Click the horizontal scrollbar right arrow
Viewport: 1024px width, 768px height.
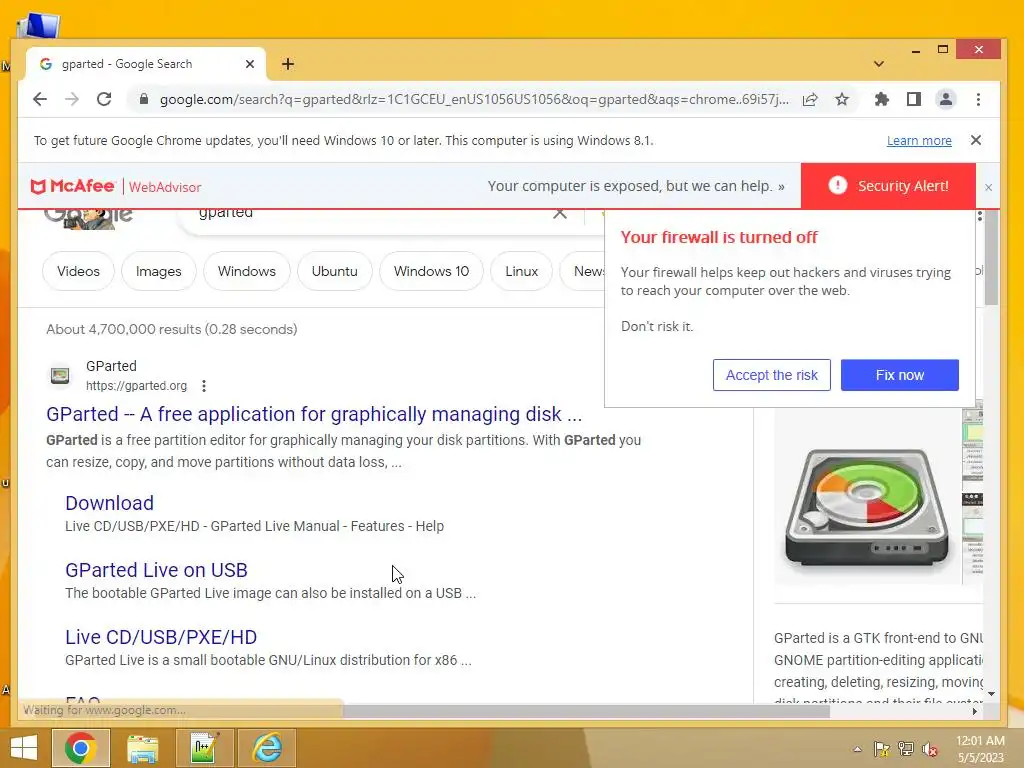point(975,711)
